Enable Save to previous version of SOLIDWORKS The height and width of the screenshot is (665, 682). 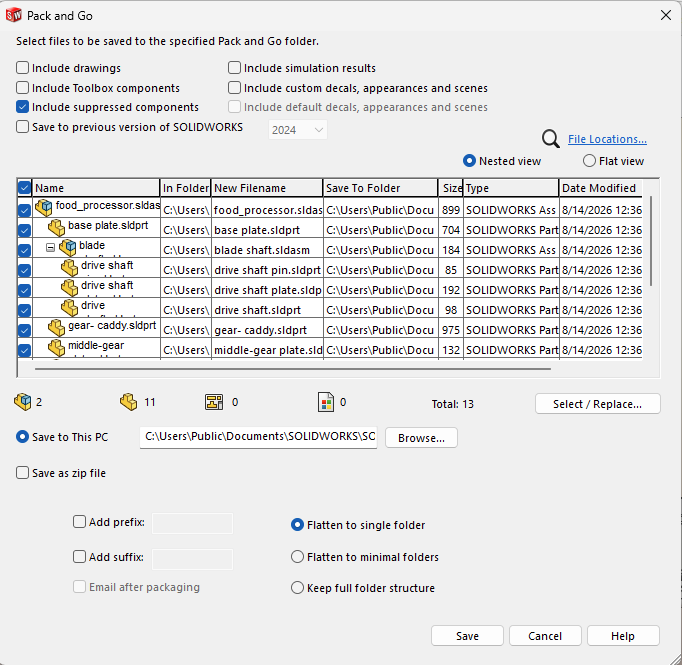(x=22, y=127)
